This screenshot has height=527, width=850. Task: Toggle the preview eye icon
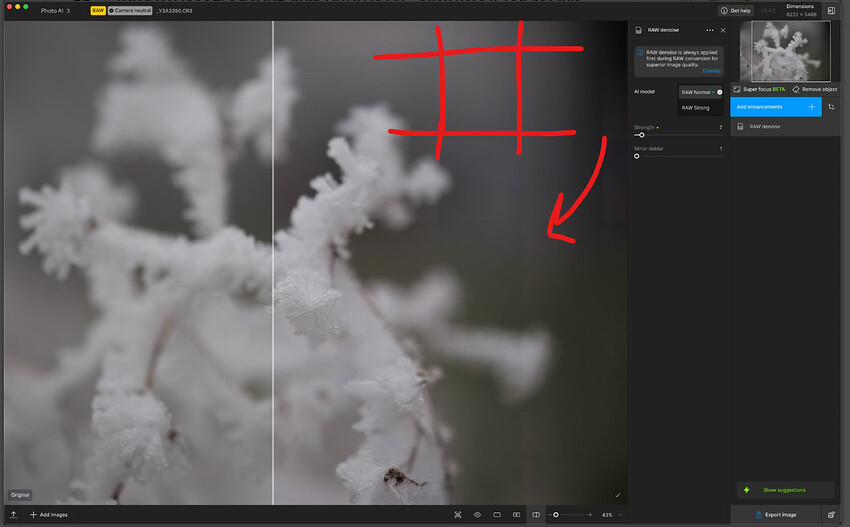click(x=477, y=515)
